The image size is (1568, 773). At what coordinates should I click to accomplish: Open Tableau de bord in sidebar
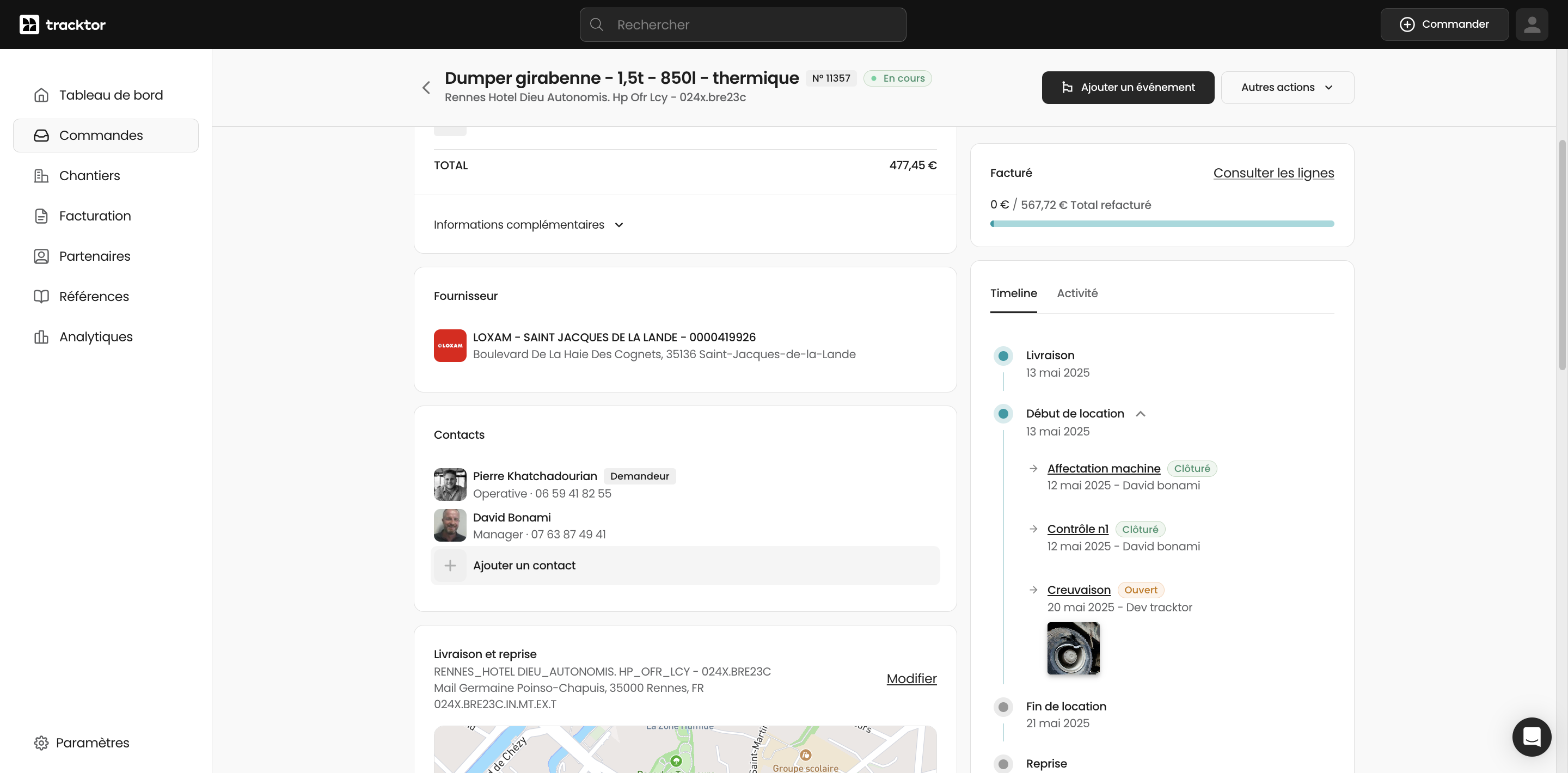[106, 95]
